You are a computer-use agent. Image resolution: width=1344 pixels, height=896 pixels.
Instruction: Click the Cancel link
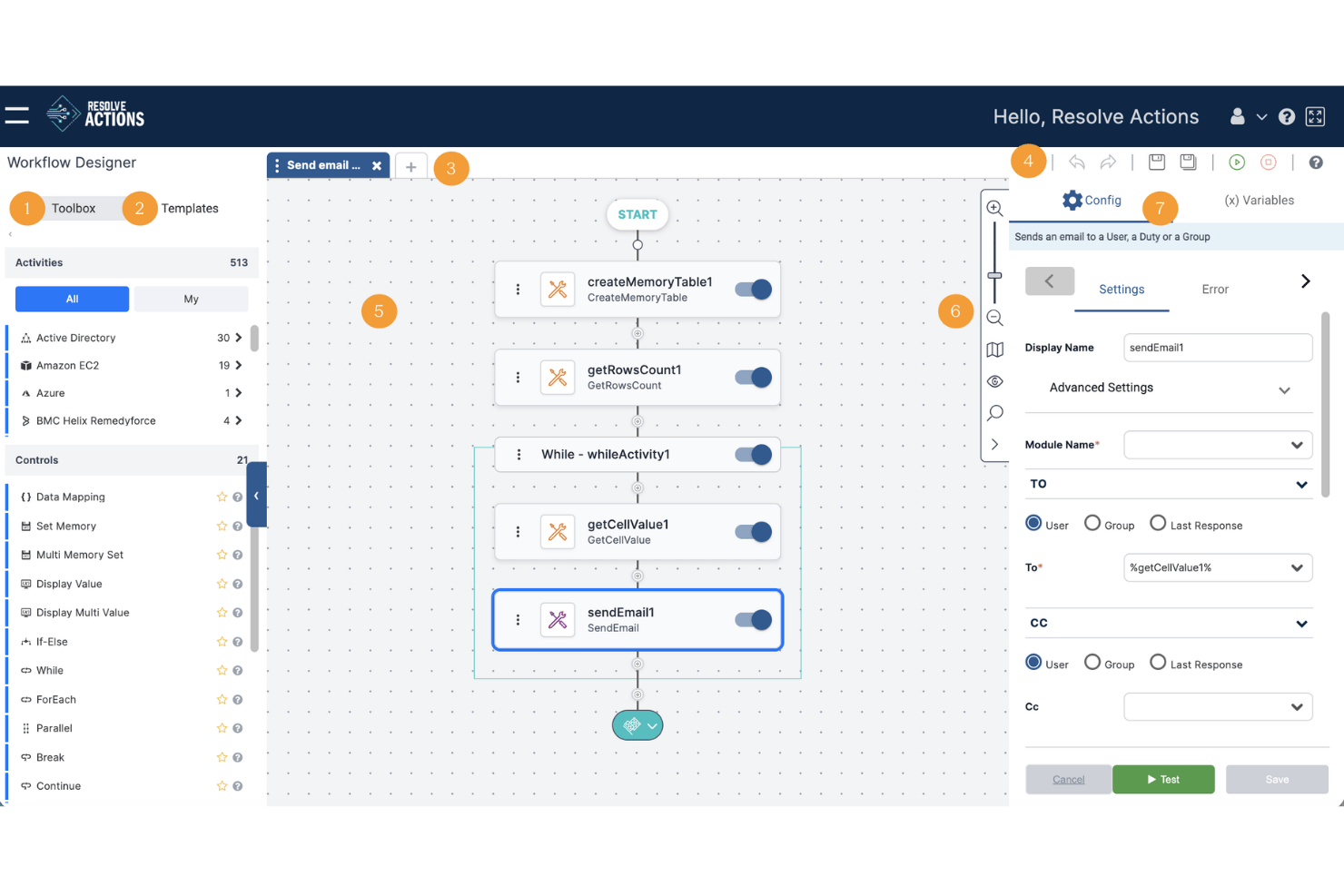coord(1068,780)
